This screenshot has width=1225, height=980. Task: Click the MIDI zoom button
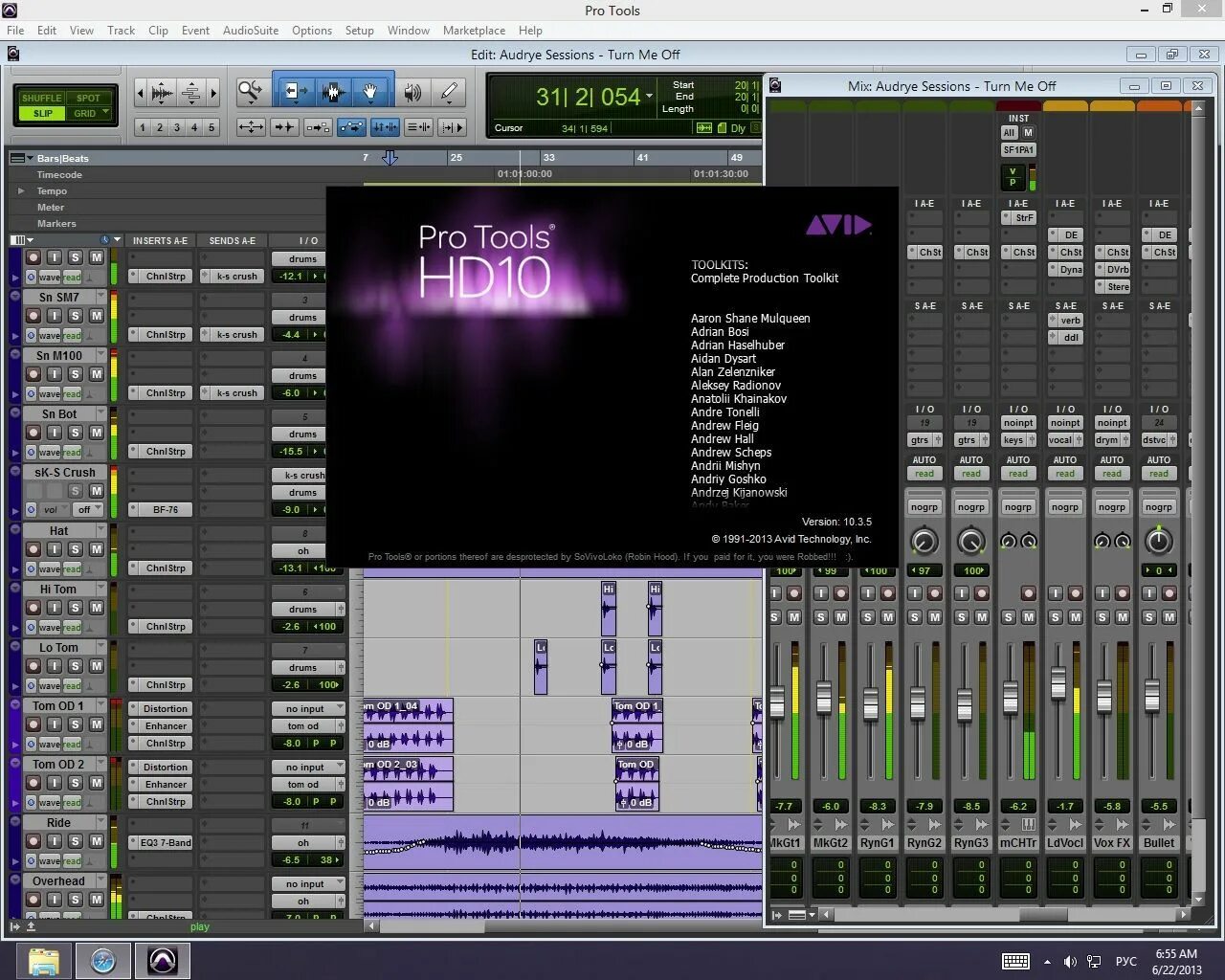tap(191, 93)
